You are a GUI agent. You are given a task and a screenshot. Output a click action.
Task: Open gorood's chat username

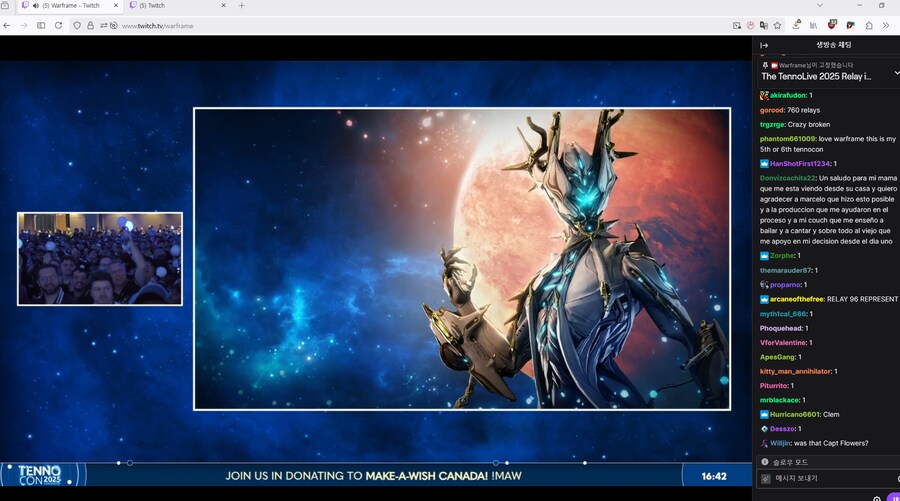(x=772, y=110)
